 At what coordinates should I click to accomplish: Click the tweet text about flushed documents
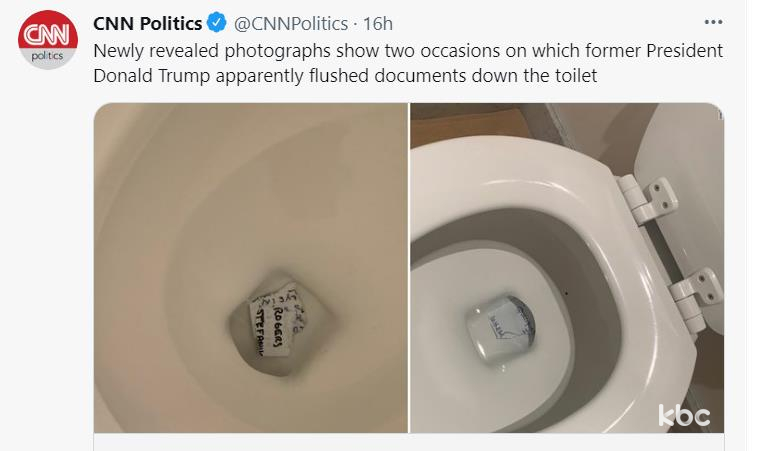coord(408,63)
